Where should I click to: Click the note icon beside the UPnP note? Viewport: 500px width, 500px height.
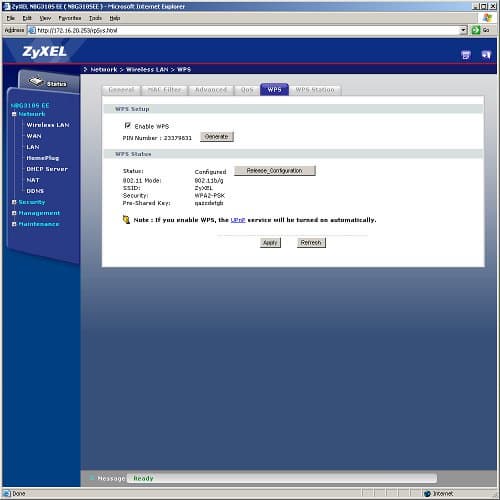click(x=126, y=220)
